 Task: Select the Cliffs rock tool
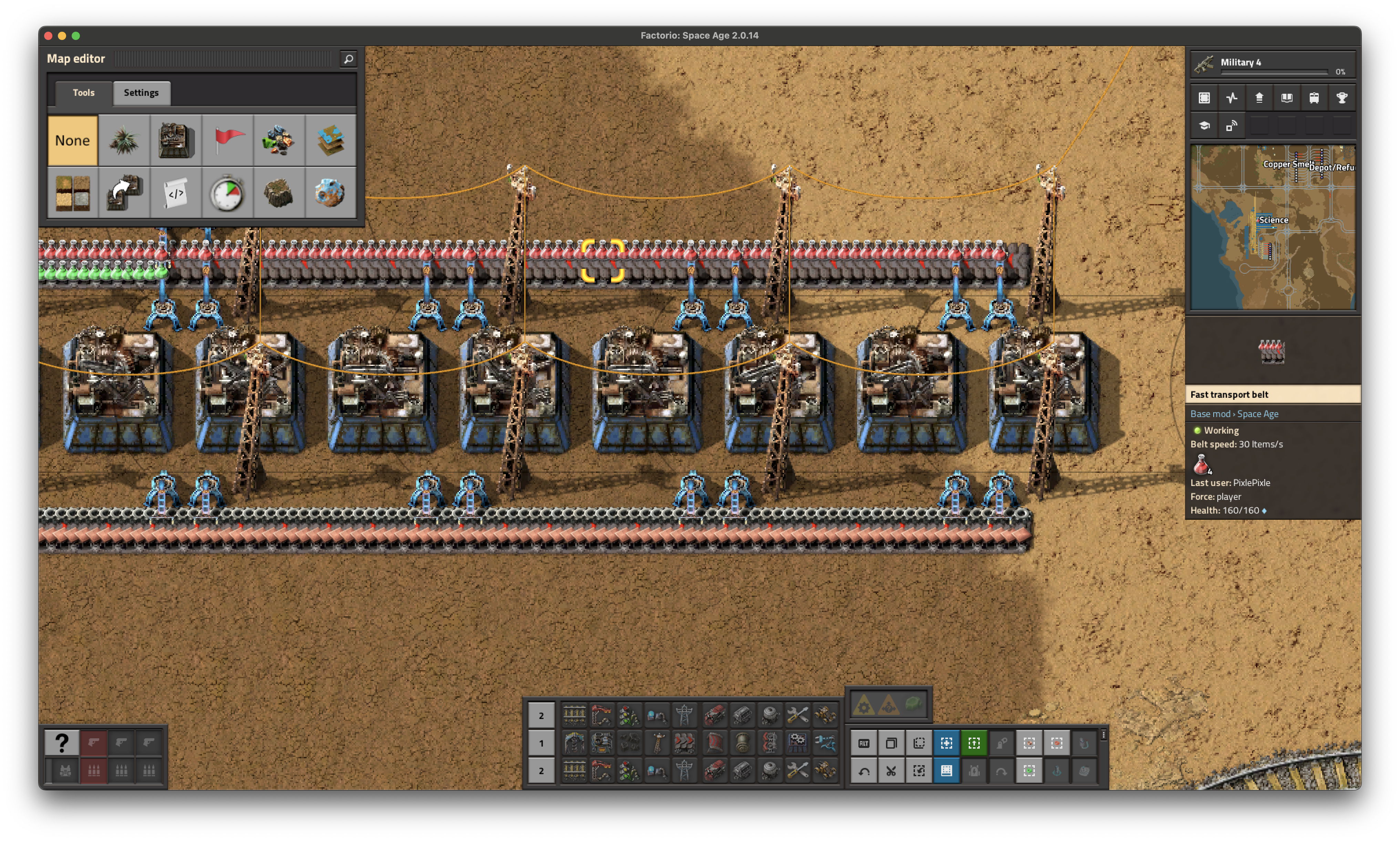point(279,192)
